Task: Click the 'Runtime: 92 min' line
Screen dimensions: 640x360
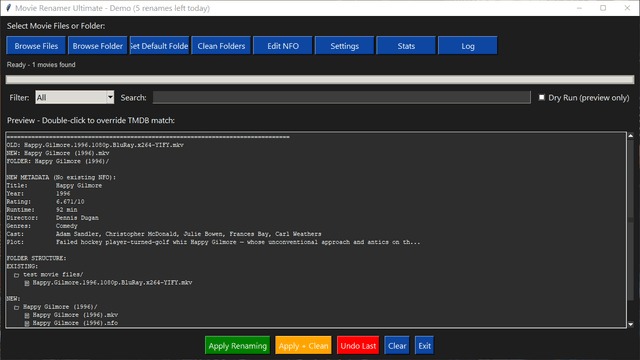Action: [x=42, y=209]
